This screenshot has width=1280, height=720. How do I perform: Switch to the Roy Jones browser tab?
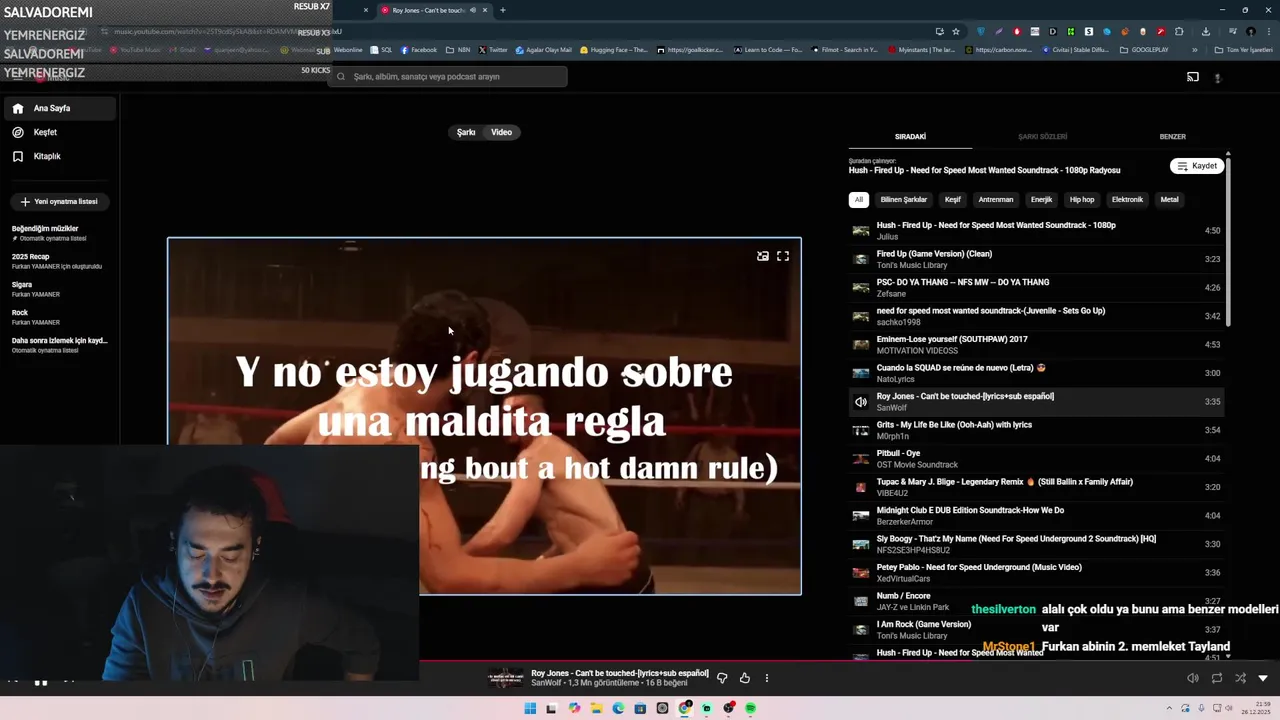pyautogui.click(x=428, y=10)
